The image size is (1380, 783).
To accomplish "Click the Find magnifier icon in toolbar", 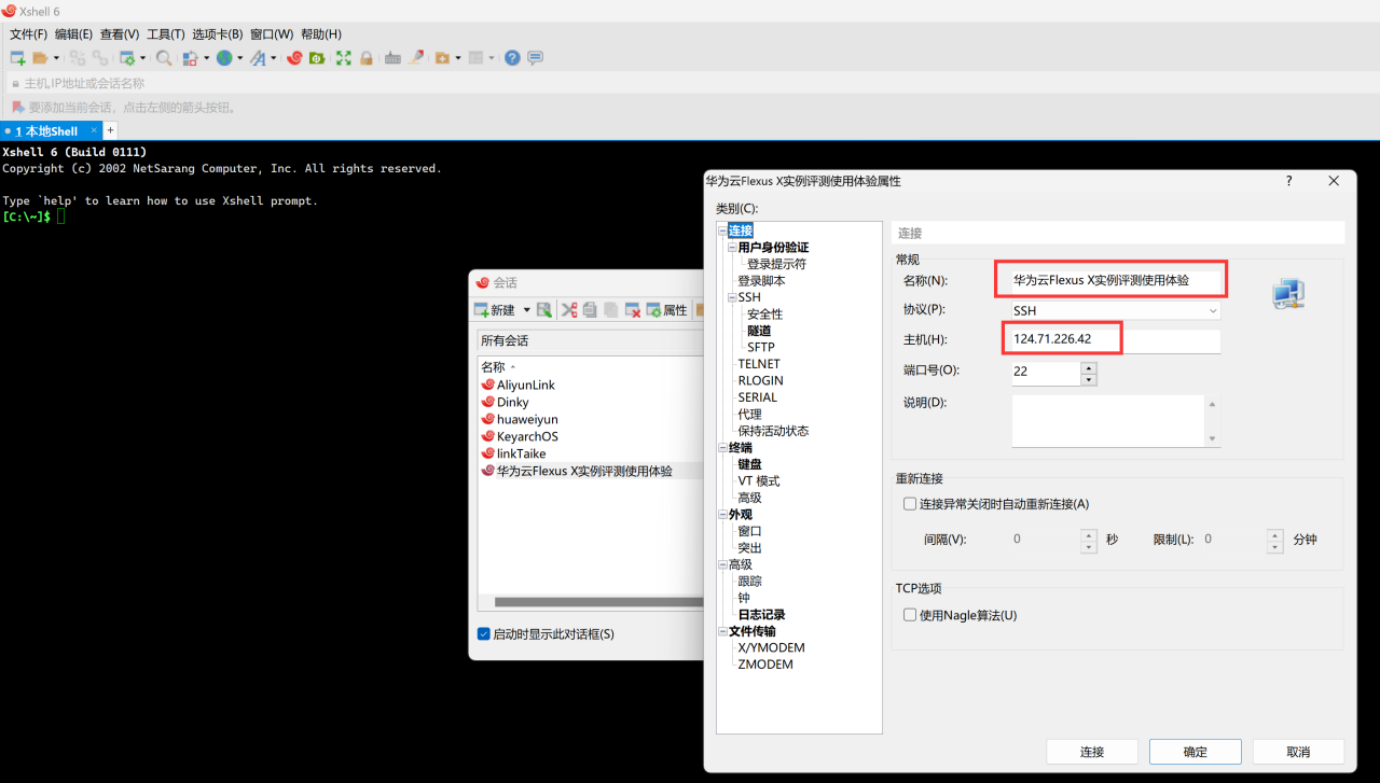I will pyautogui.click(x=164, y=58).
